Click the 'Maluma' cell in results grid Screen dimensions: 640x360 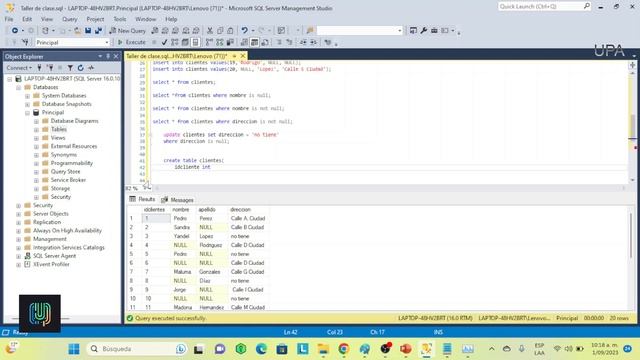[182, 272]
